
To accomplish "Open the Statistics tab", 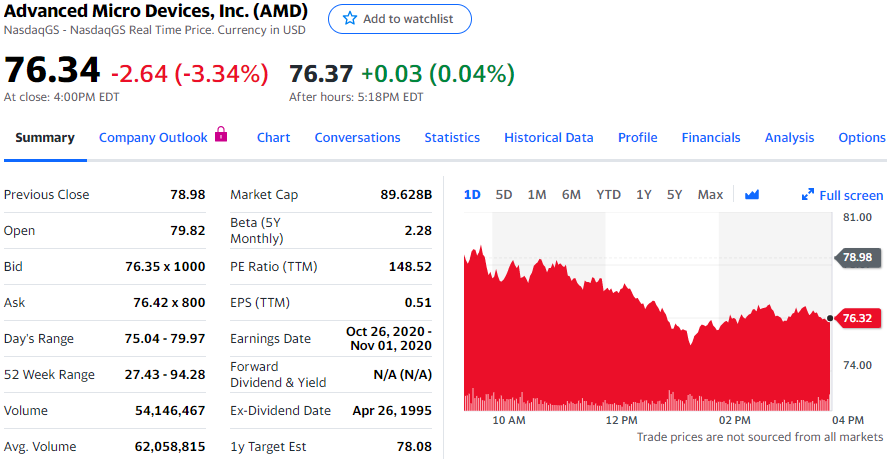I will 452,138.
